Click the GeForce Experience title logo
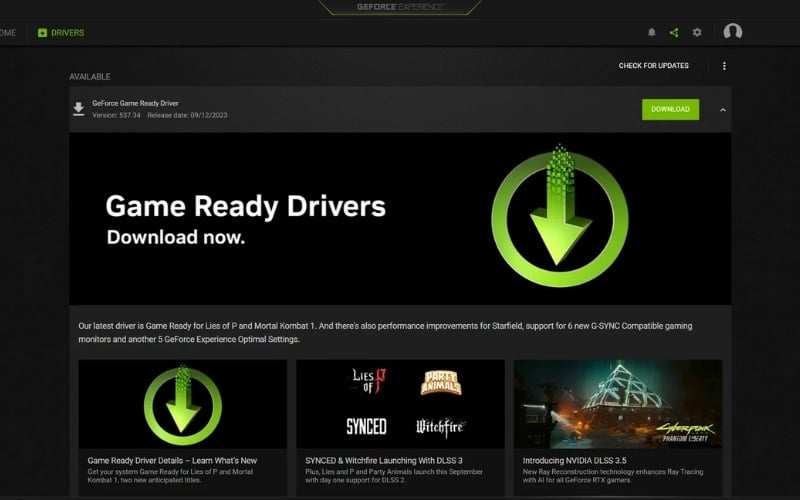The width and height of the screenshot is (800, 500). [400, 7]
